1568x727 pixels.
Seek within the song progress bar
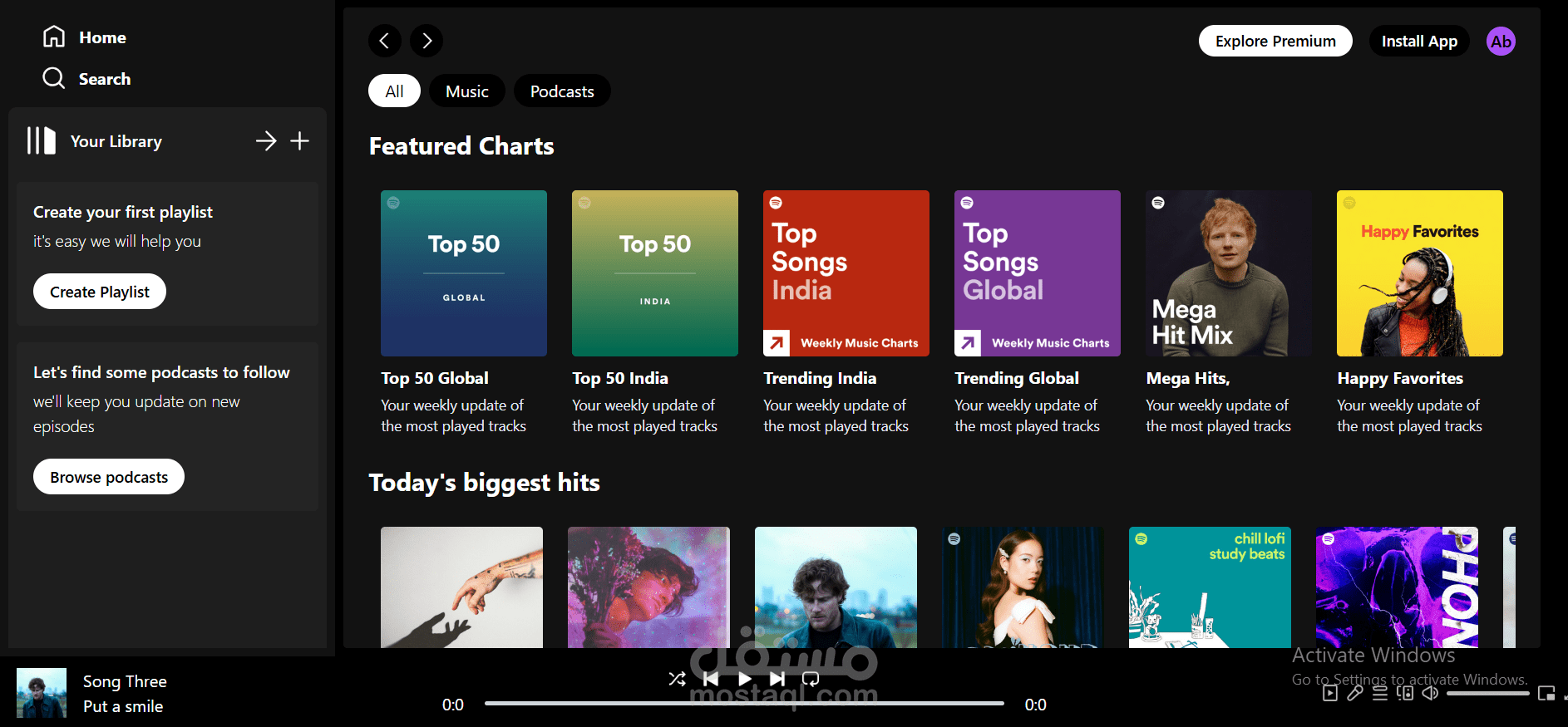click(x=744, y=704)
